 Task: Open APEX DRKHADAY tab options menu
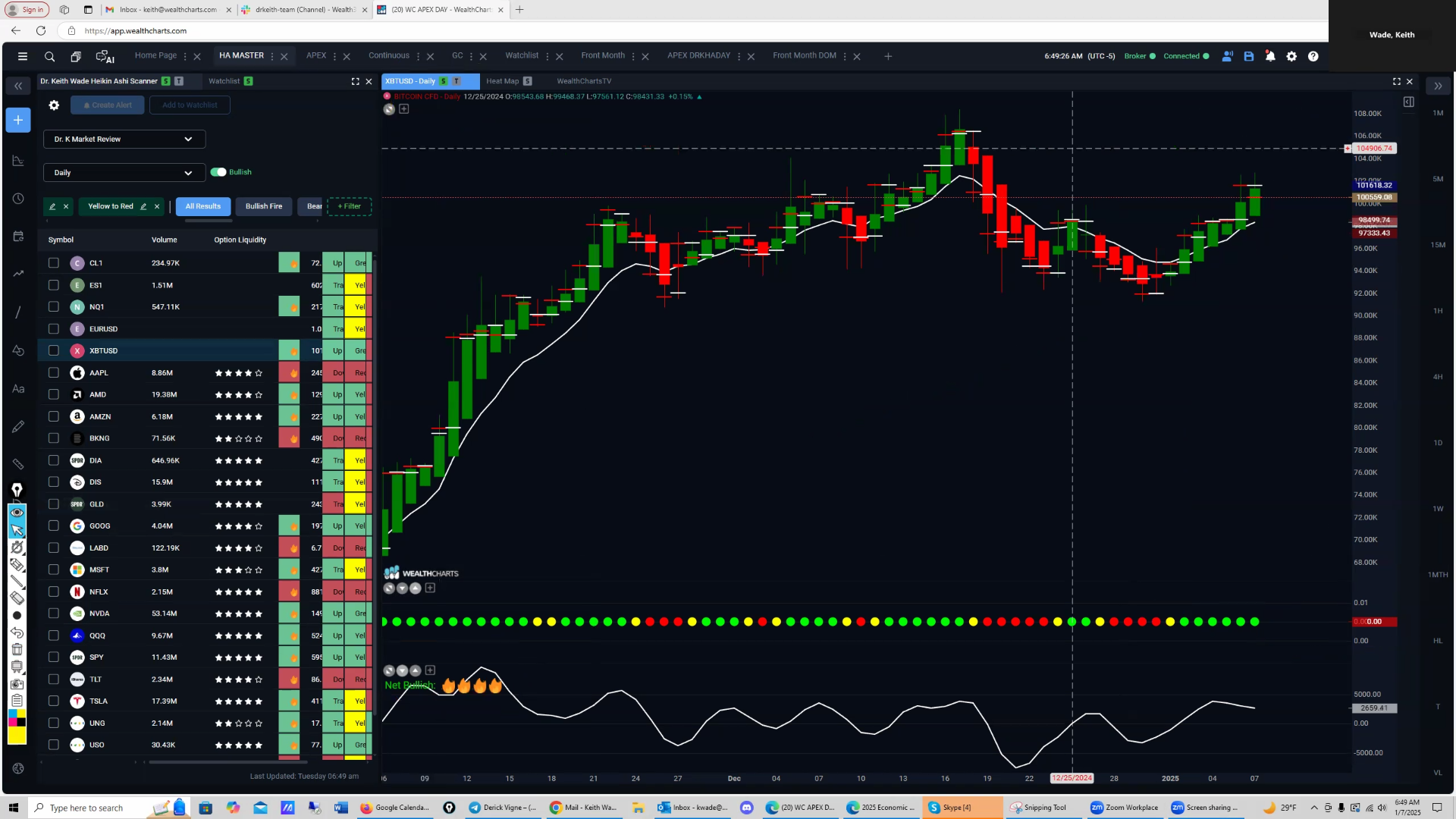coord(739,56)
